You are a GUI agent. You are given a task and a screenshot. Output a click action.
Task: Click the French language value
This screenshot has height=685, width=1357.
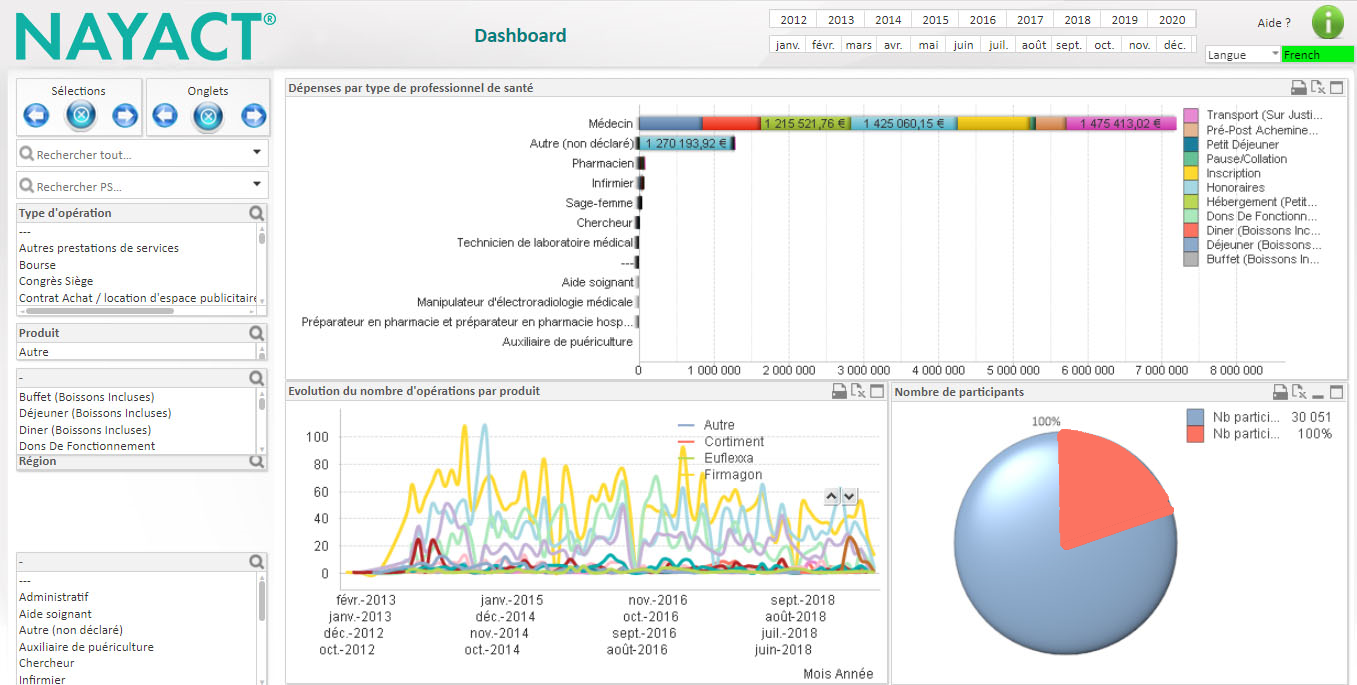1318,55
